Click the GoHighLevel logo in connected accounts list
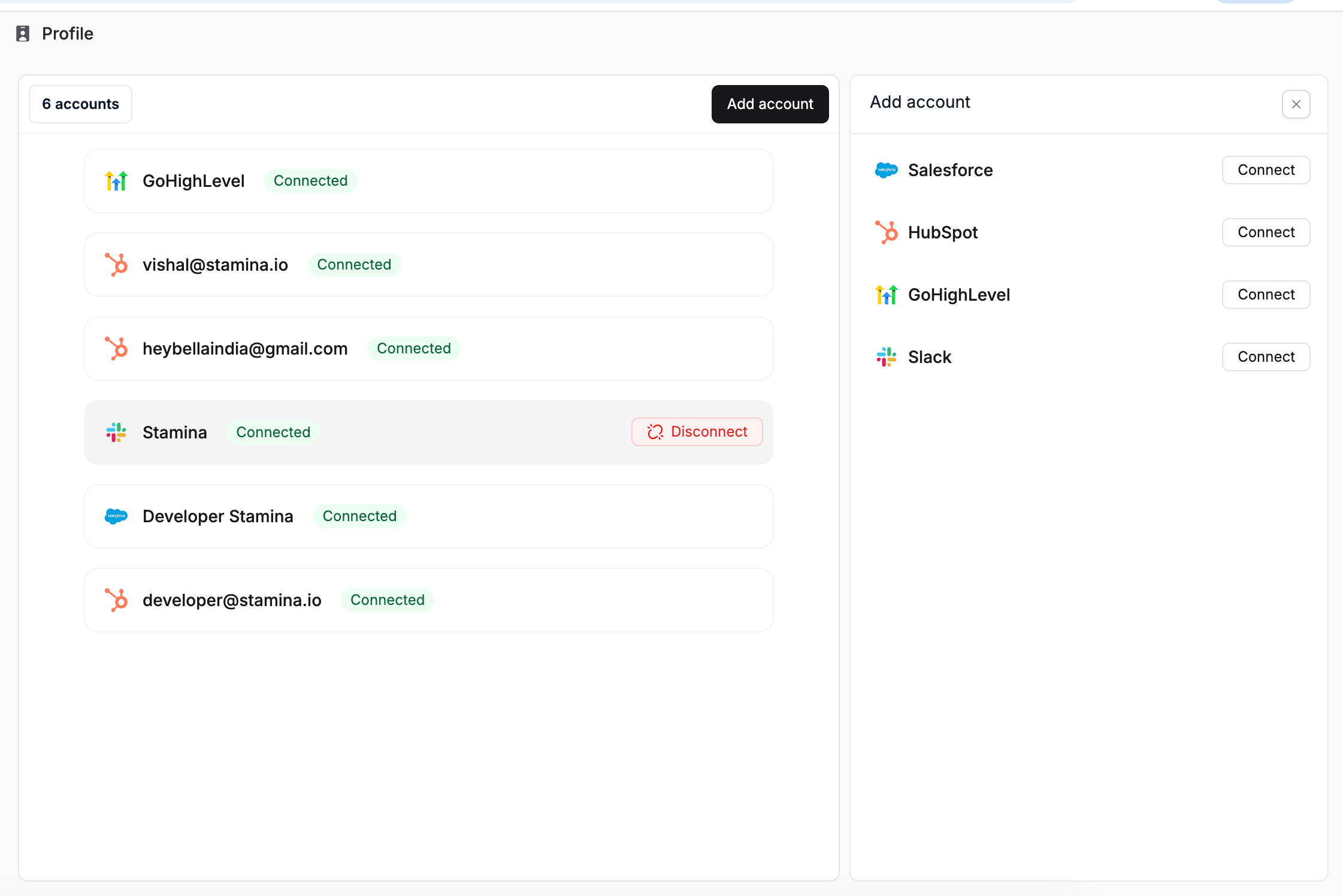 (116, 181)
